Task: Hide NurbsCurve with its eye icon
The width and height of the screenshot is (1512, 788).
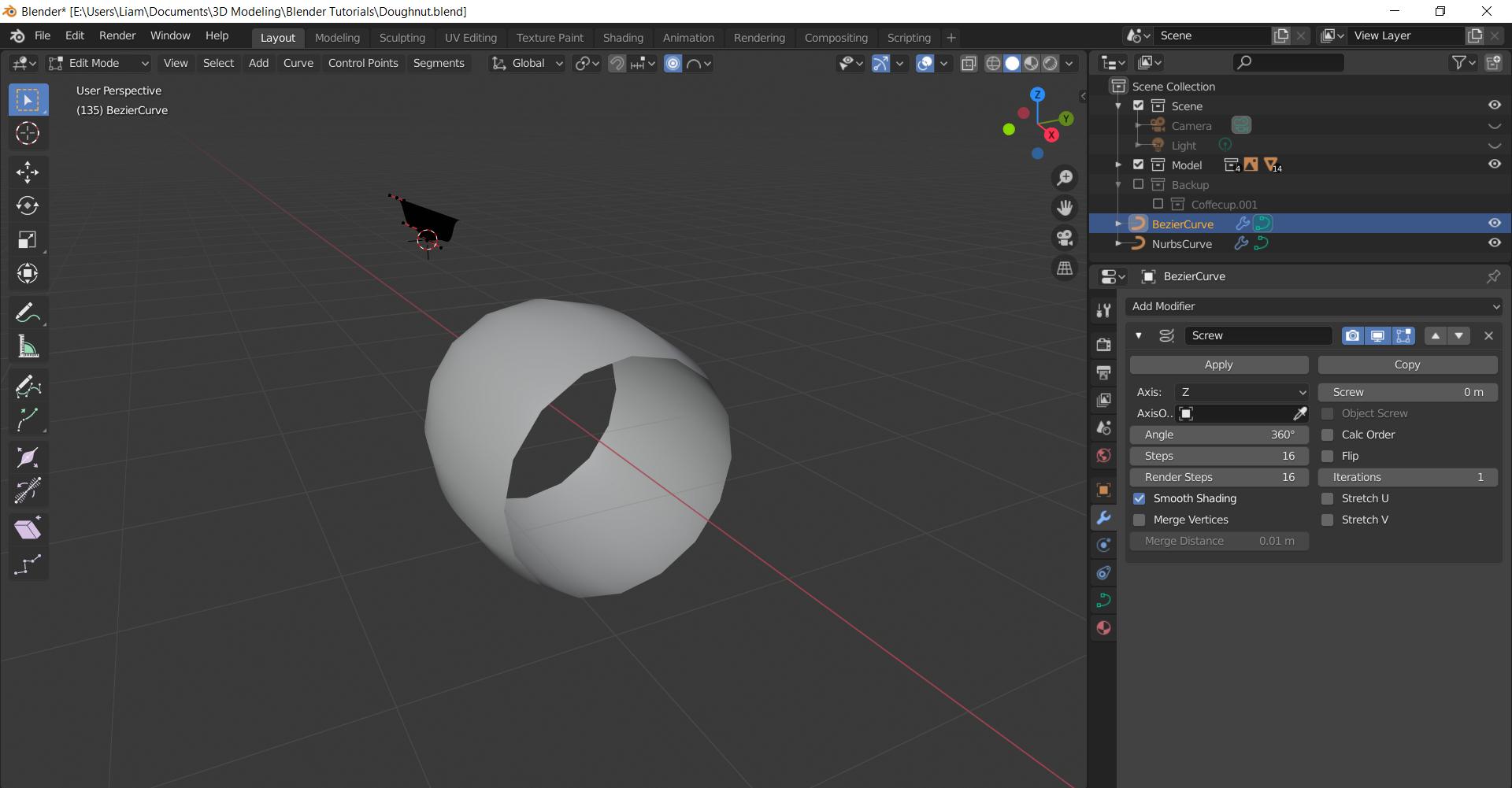Action: point(1494,243)
